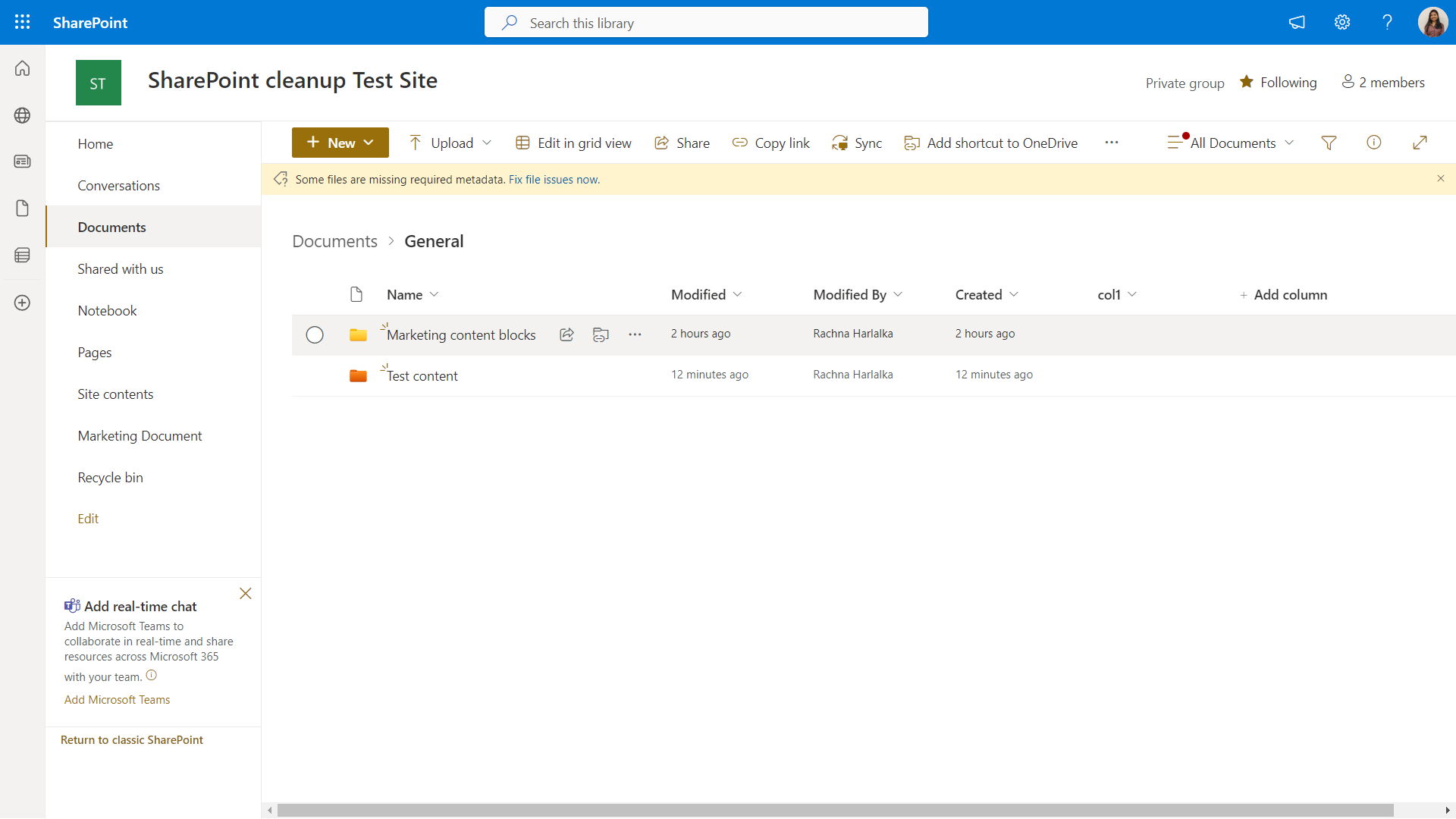The image size is (1456, 819).
Task: Click Add column header
Action: (x=1283, y=294)
